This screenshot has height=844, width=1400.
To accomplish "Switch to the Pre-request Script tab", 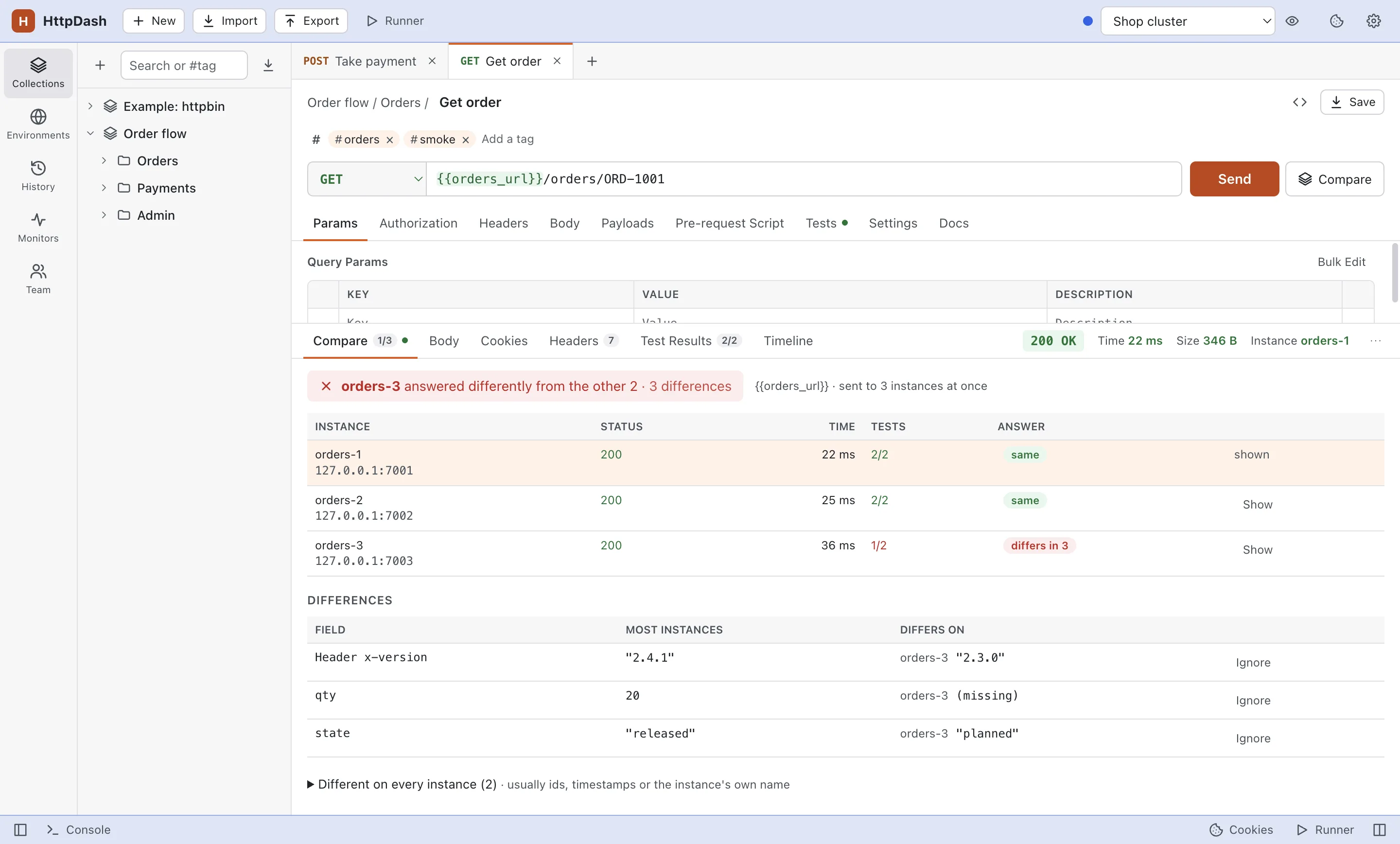I will coord(730,223).
